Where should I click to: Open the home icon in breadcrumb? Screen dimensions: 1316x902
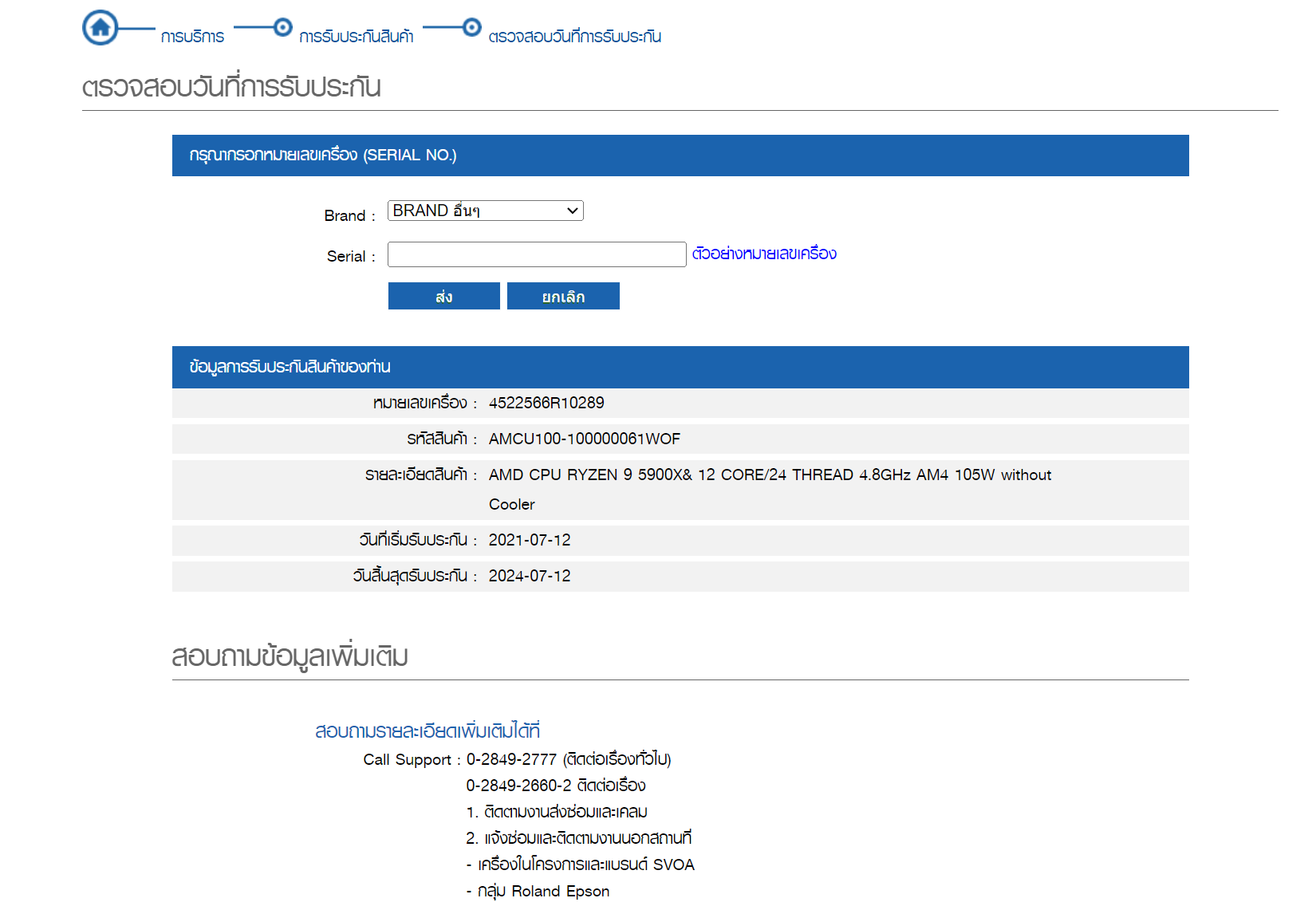pyautogui.click(x=100, y=28)
